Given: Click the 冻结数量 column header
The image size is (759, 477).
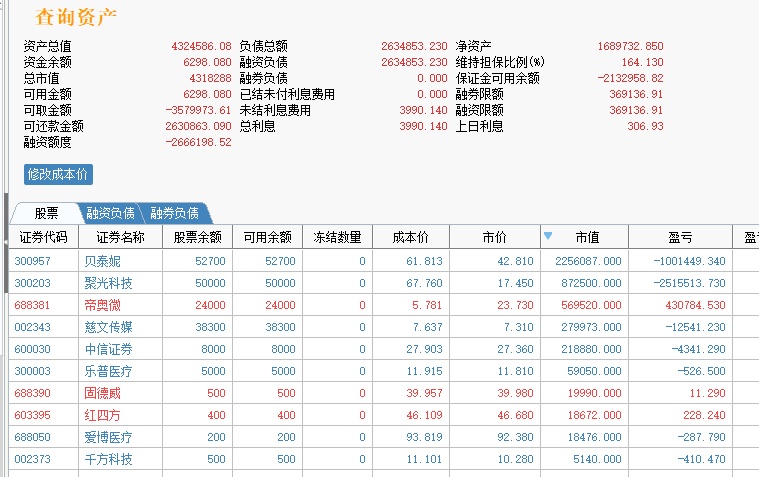Looking at the screenshot, I should (337, 237).
